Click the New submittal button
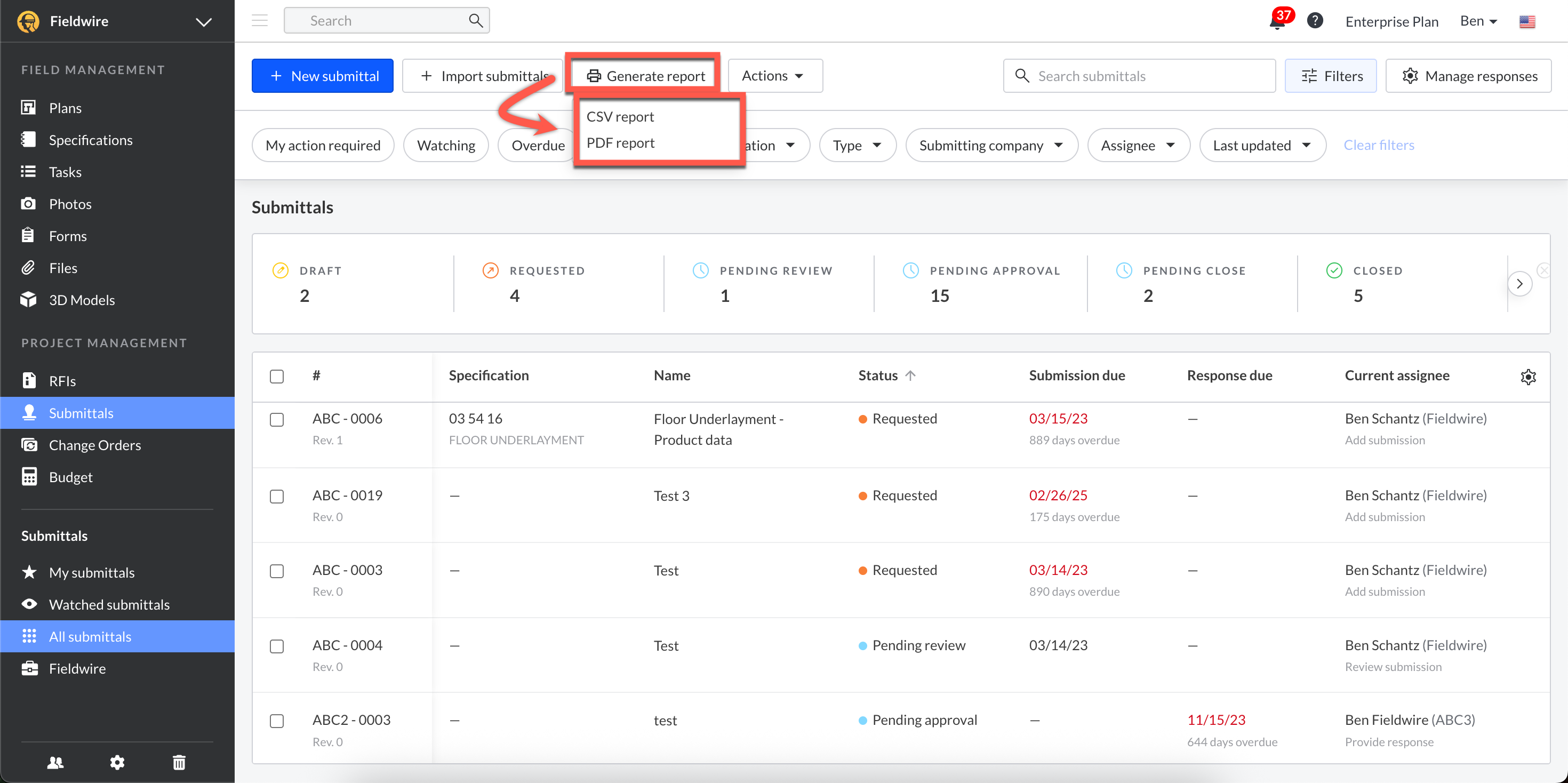 (323, 76)
